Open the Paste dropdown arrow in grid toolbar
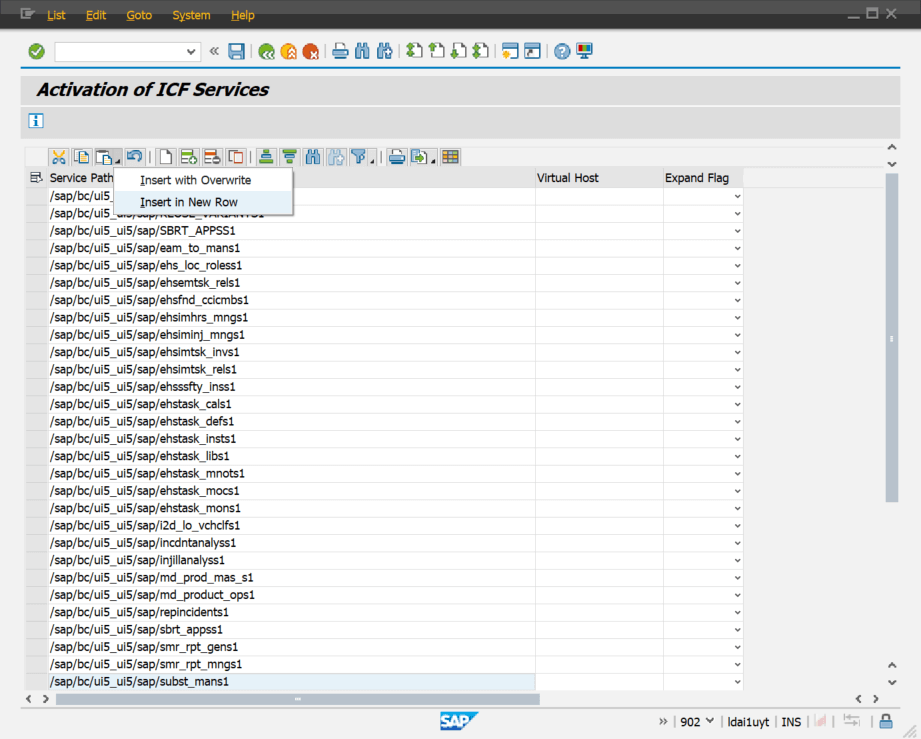 pos(118,161)
